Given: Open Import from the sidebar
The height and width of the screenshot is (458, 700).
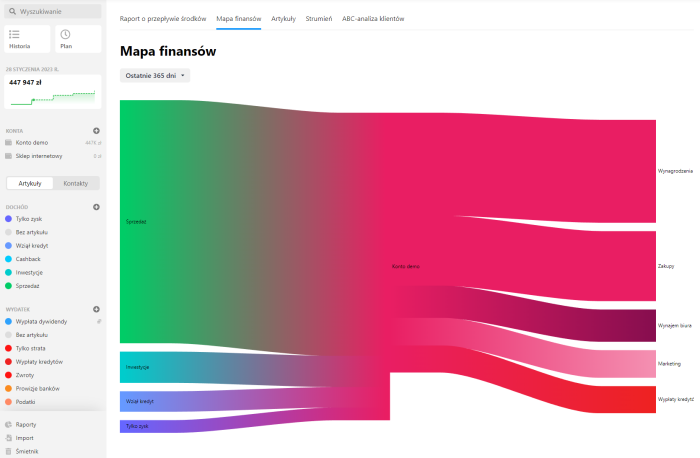Looking at the screenshot, I should (25, 437).
